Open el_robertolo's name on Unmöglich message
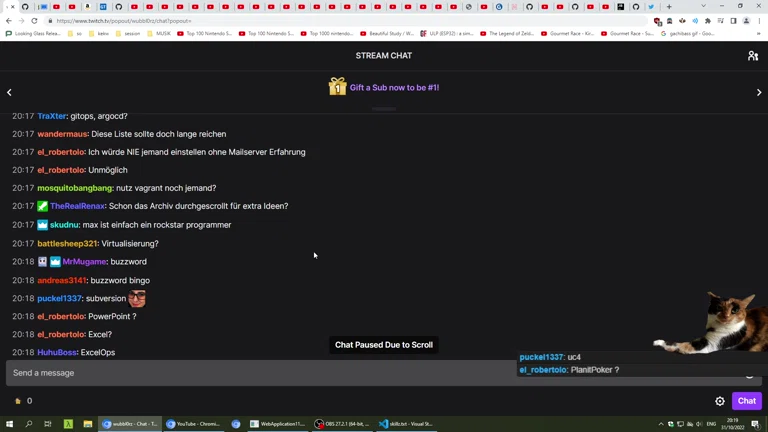This screenshot has width=768, height=432. (61, 170)
